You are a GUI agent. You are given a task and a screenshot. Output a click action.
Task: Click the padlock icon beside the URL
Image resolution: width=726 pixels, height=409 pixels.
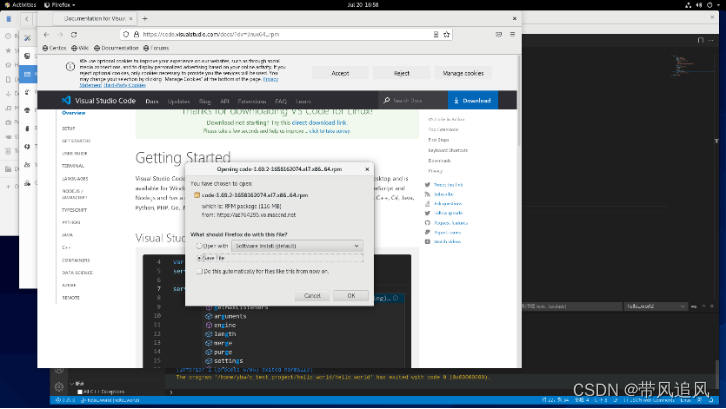(x=136, y=34)
